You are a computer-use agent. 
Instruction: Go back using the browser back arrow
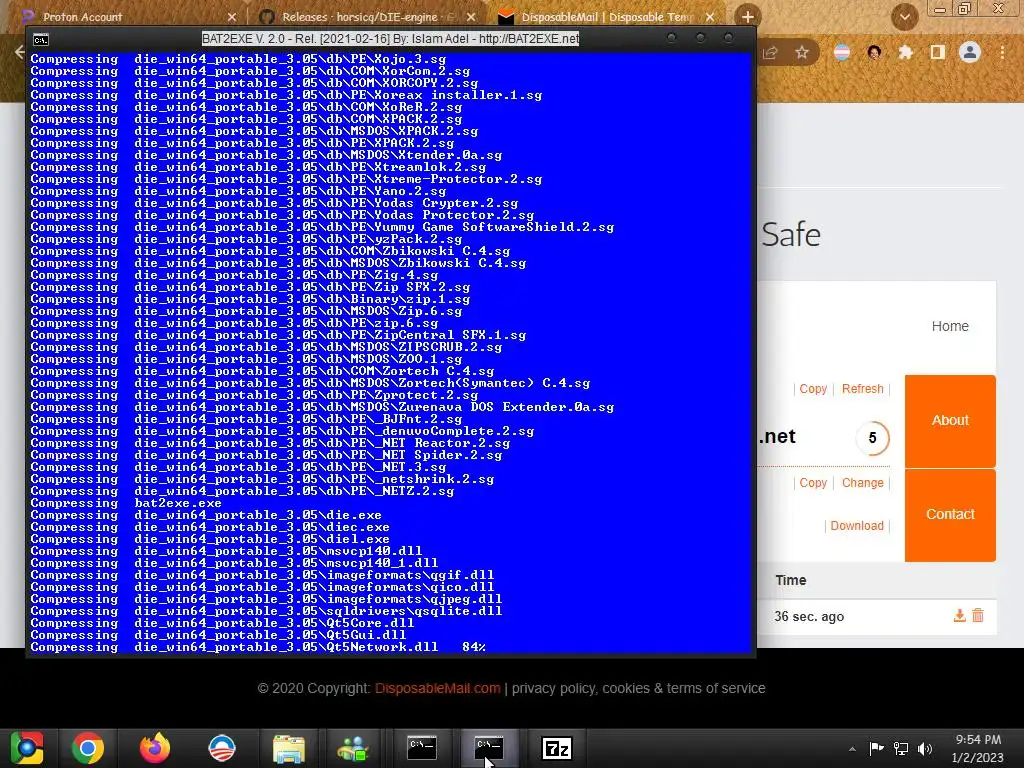tap(19, 52)
